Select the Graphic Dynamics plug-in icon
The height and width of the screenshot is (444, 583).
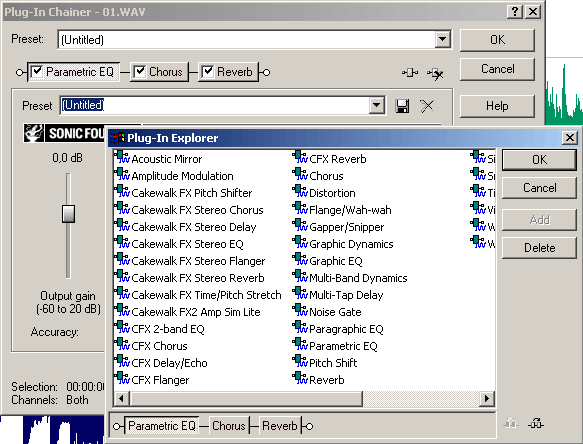coord(300,243)
